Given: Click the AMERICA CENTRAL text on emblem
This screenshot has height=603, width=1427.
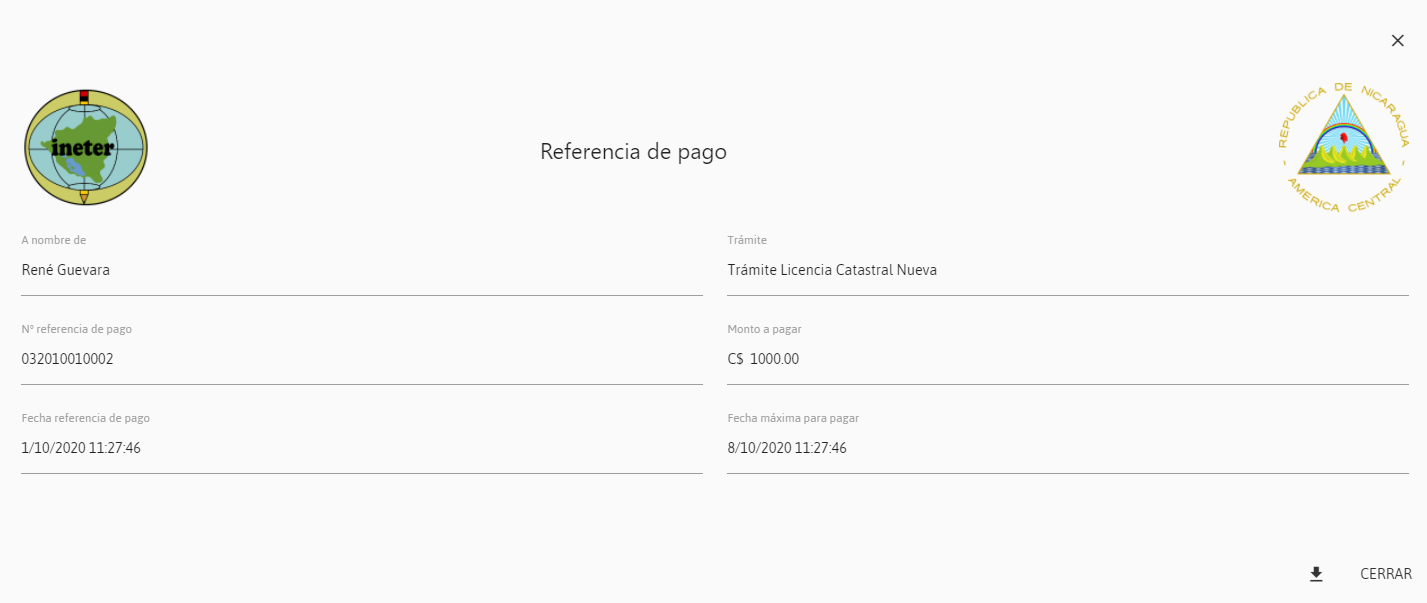Looking at the screenshot, I should coord(1343,198).
